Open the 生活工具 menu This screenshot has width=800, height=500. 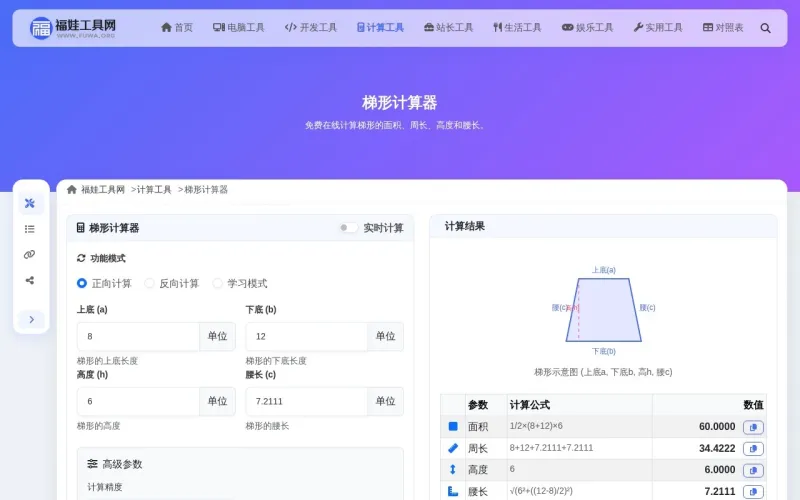click(517, 28)
